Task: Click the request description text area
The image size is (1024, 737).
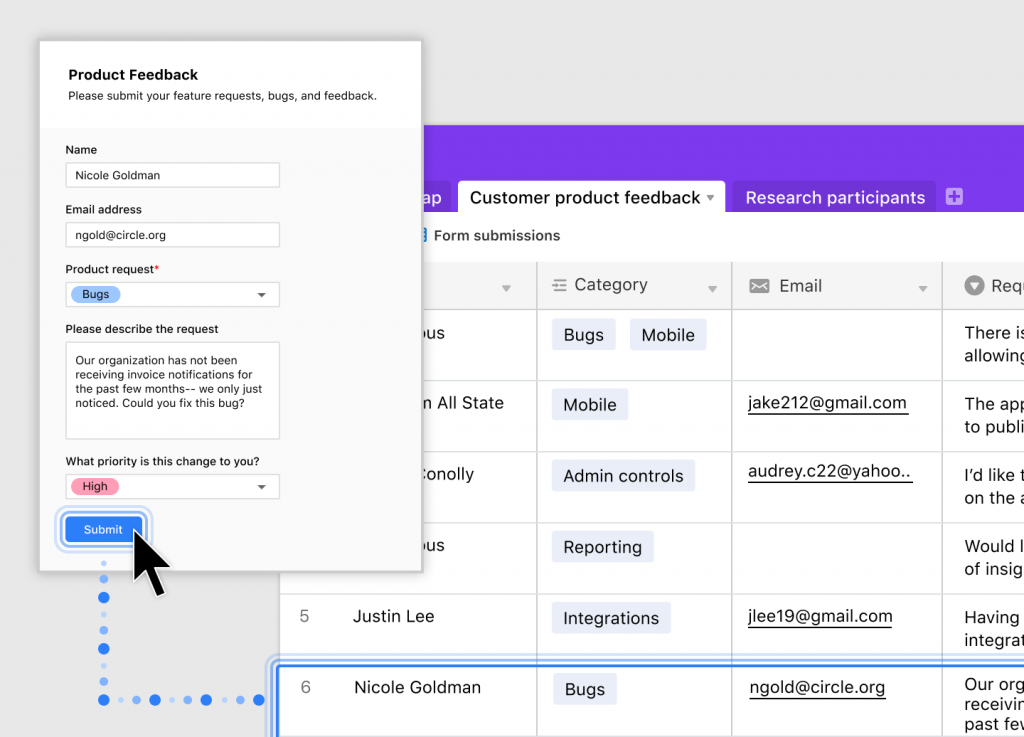Action: (172, 390)
